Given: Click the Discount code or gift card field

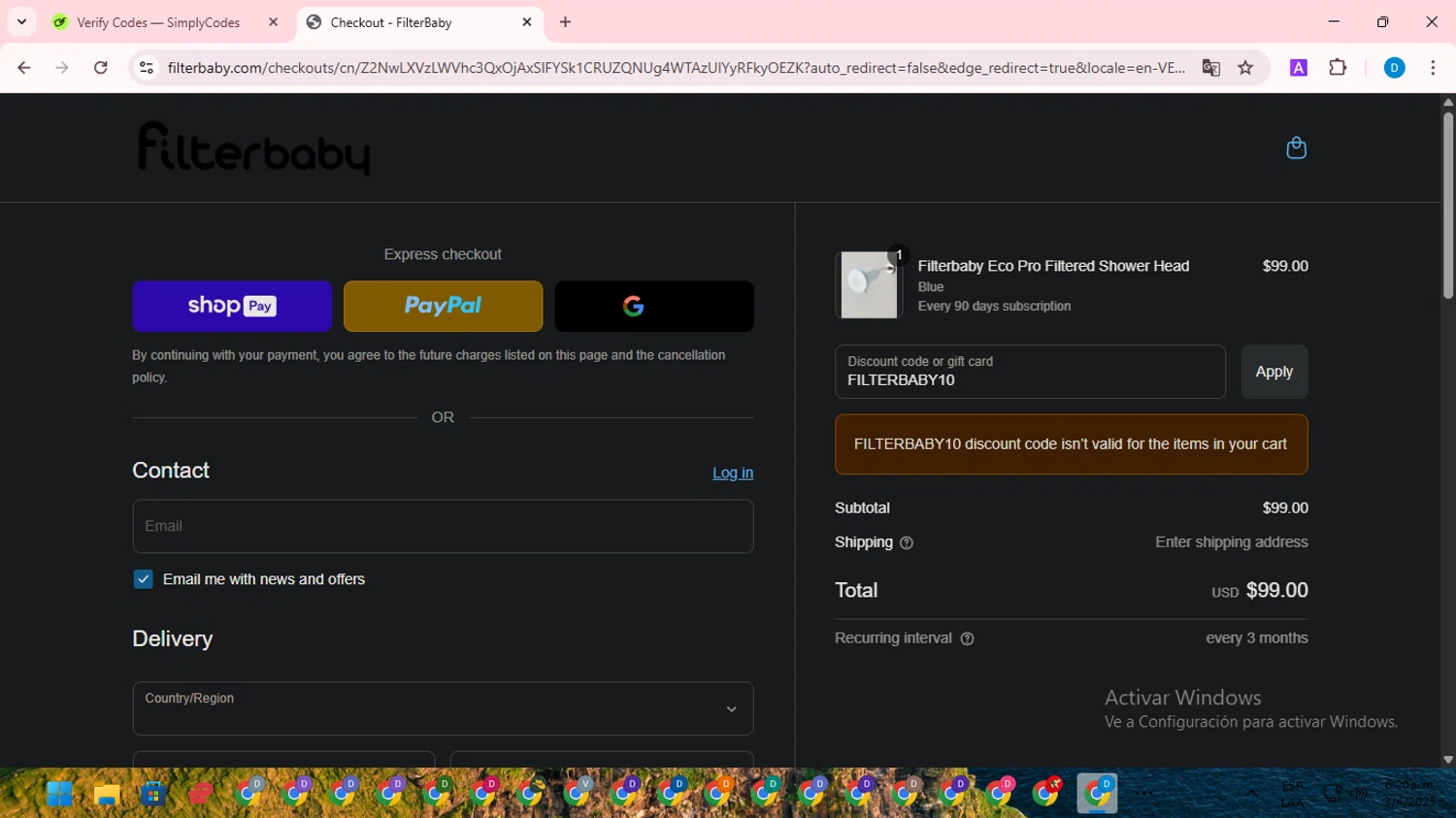Looking at the screenshot, I should point(1030,372).
